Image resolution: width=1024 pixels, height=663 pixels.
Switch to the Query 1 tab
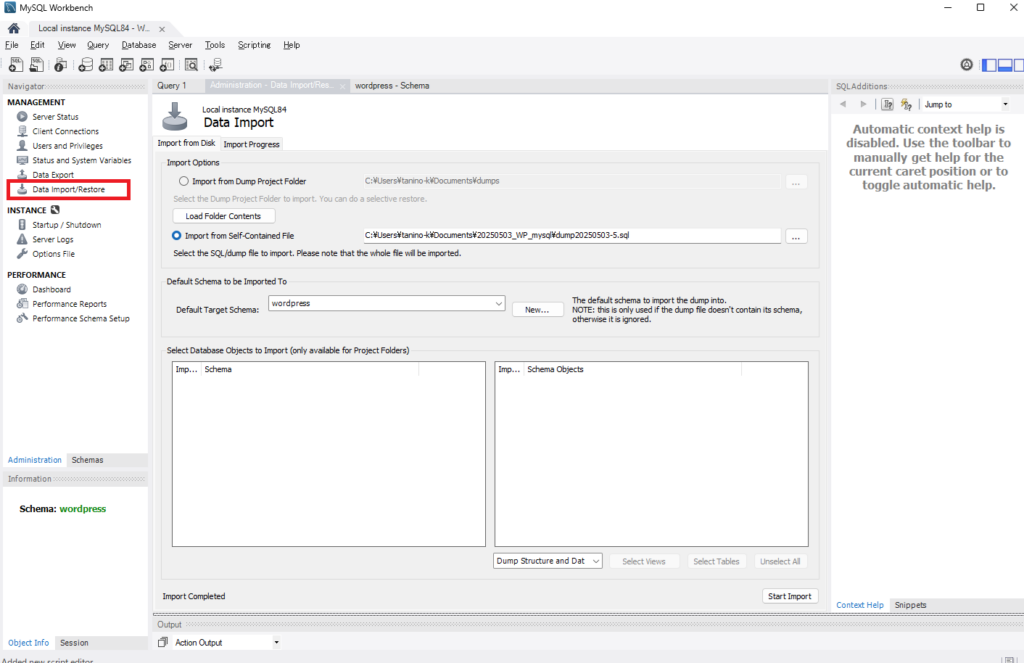tap(172, 86)
